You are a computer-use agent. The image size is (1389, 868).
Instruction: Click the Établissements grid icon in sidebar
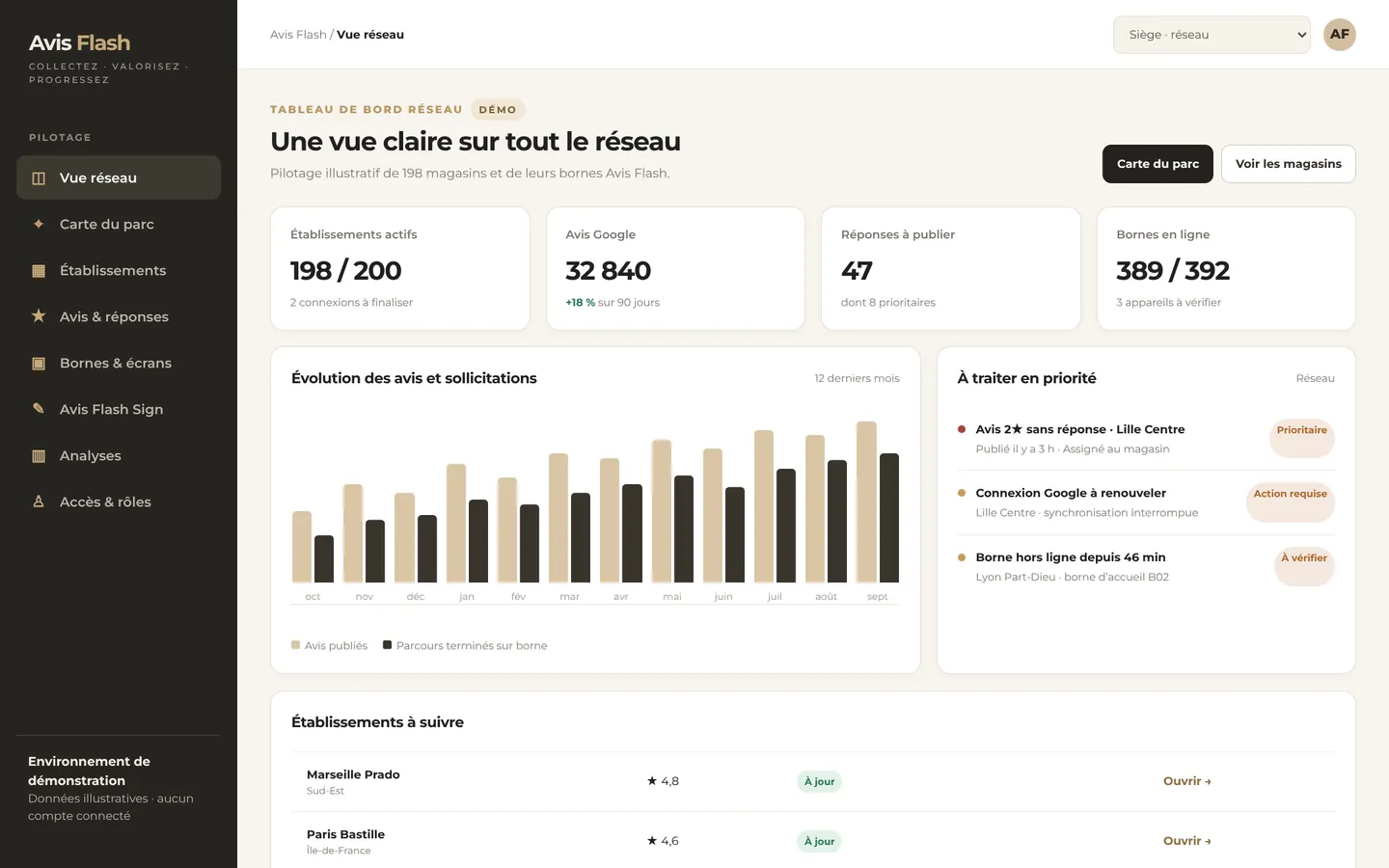[x=39, y=271]
